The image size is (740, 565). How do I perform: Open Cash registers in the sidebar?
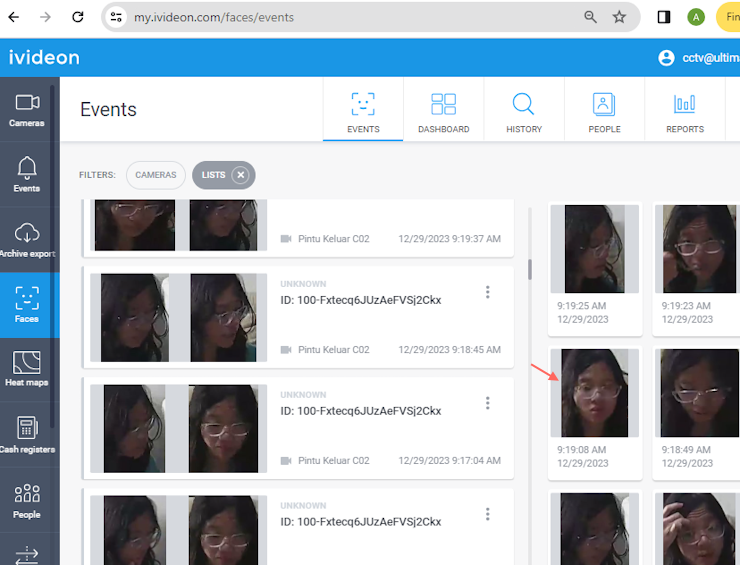(27, 435)
